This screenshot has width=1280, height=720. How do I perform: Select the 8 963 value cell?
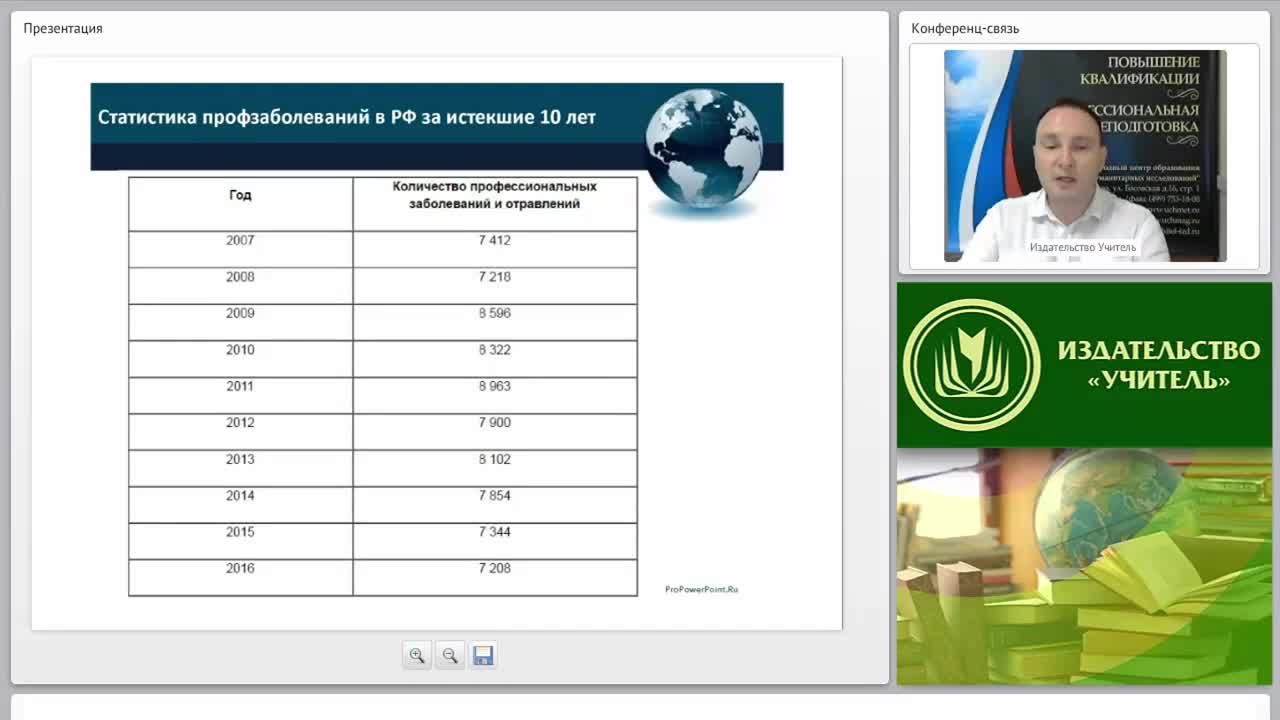coord(495,395)
